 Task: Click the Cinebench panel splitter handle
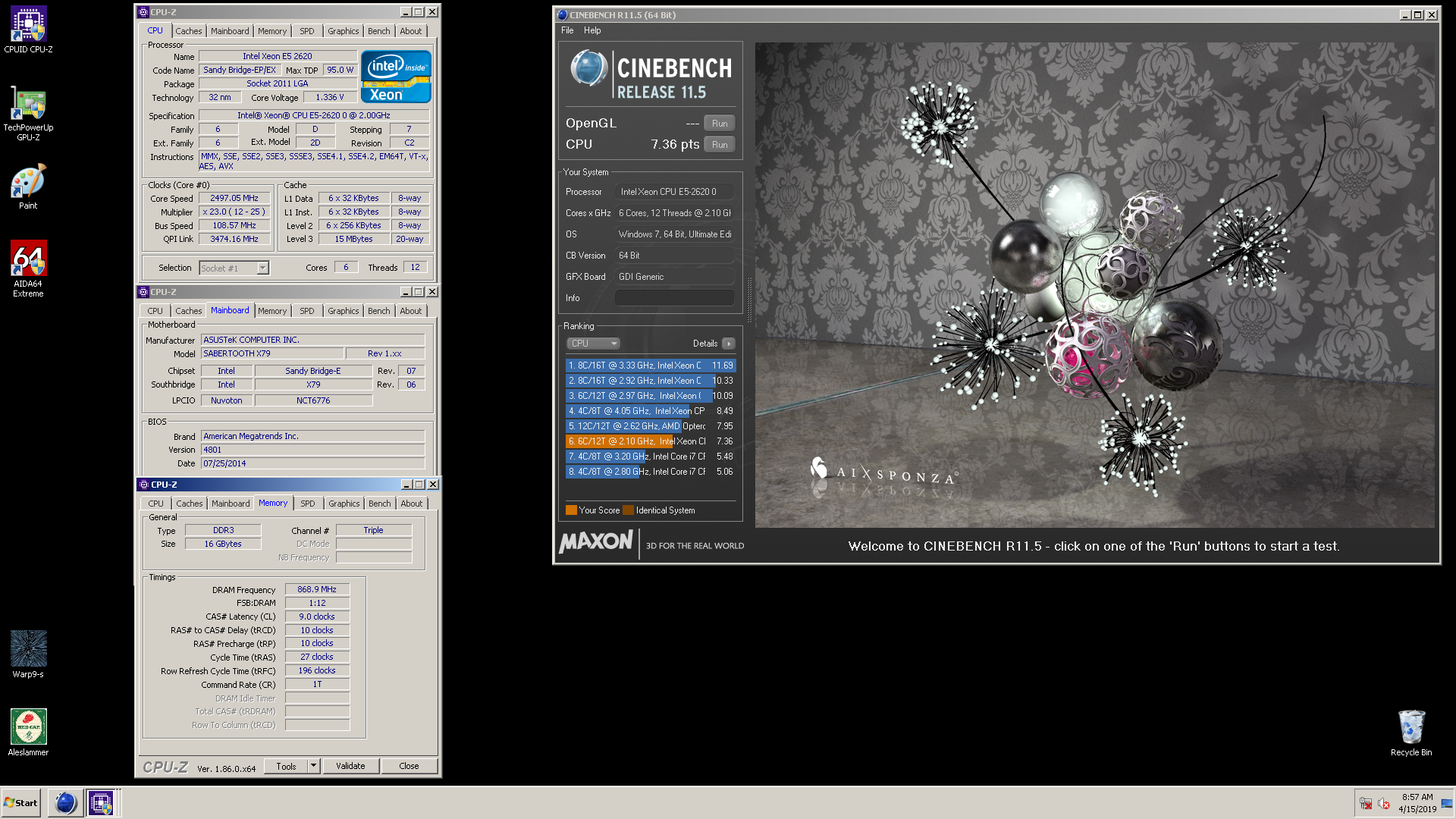click(749, 300)
